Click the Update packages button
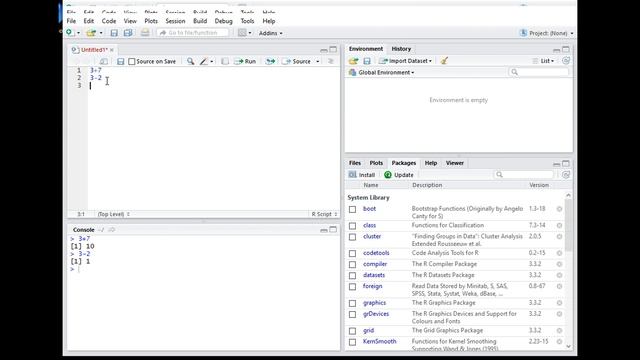The image size is (640, 360). click(x=399, y=175)
